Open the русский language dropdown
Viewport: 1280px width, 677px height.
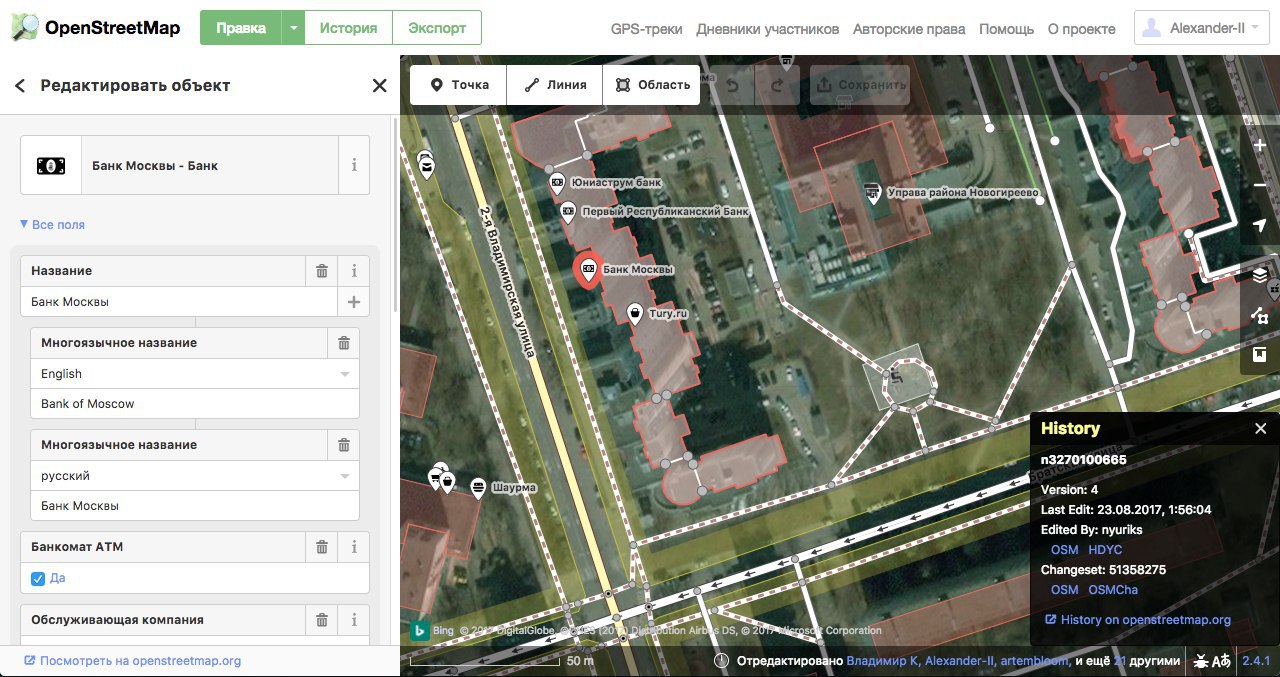(x=345, y=476)
